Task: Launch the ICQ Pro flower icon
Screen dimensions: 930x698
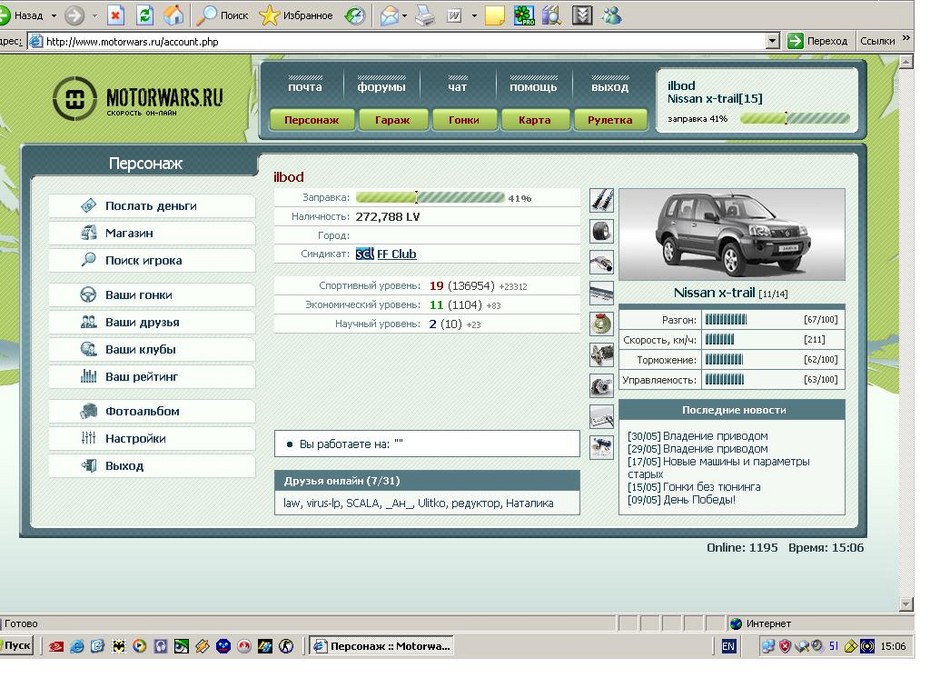Action: point(524,15)
